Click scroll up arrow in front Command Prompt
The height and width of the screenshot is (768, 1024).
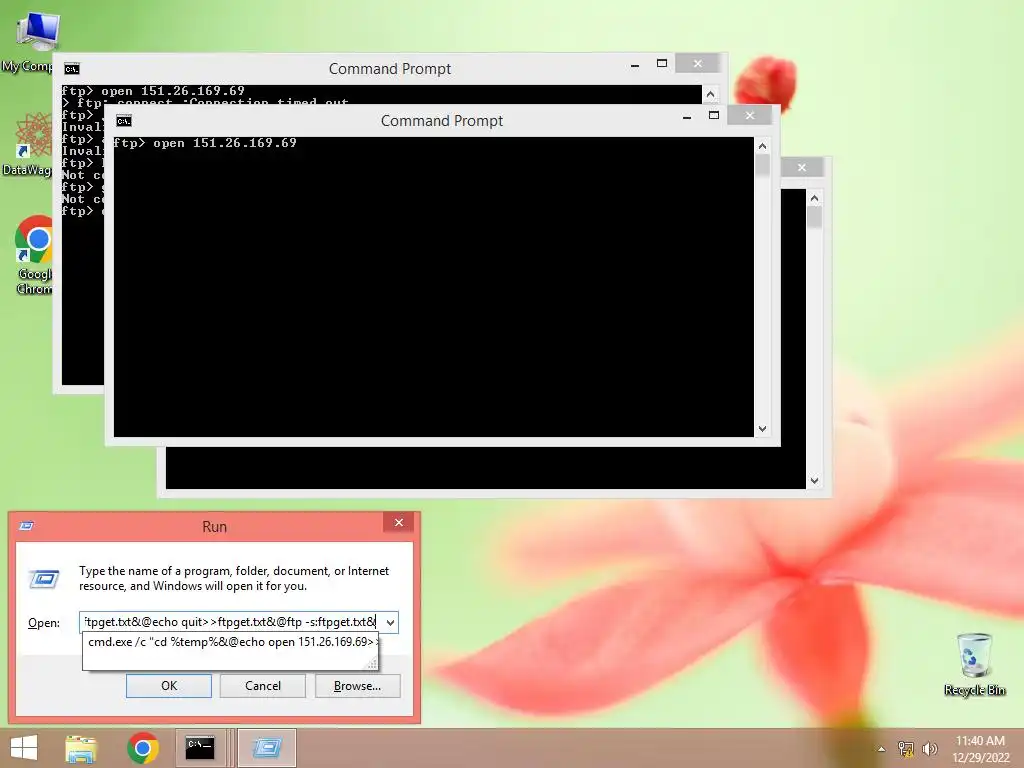(762, 146)
